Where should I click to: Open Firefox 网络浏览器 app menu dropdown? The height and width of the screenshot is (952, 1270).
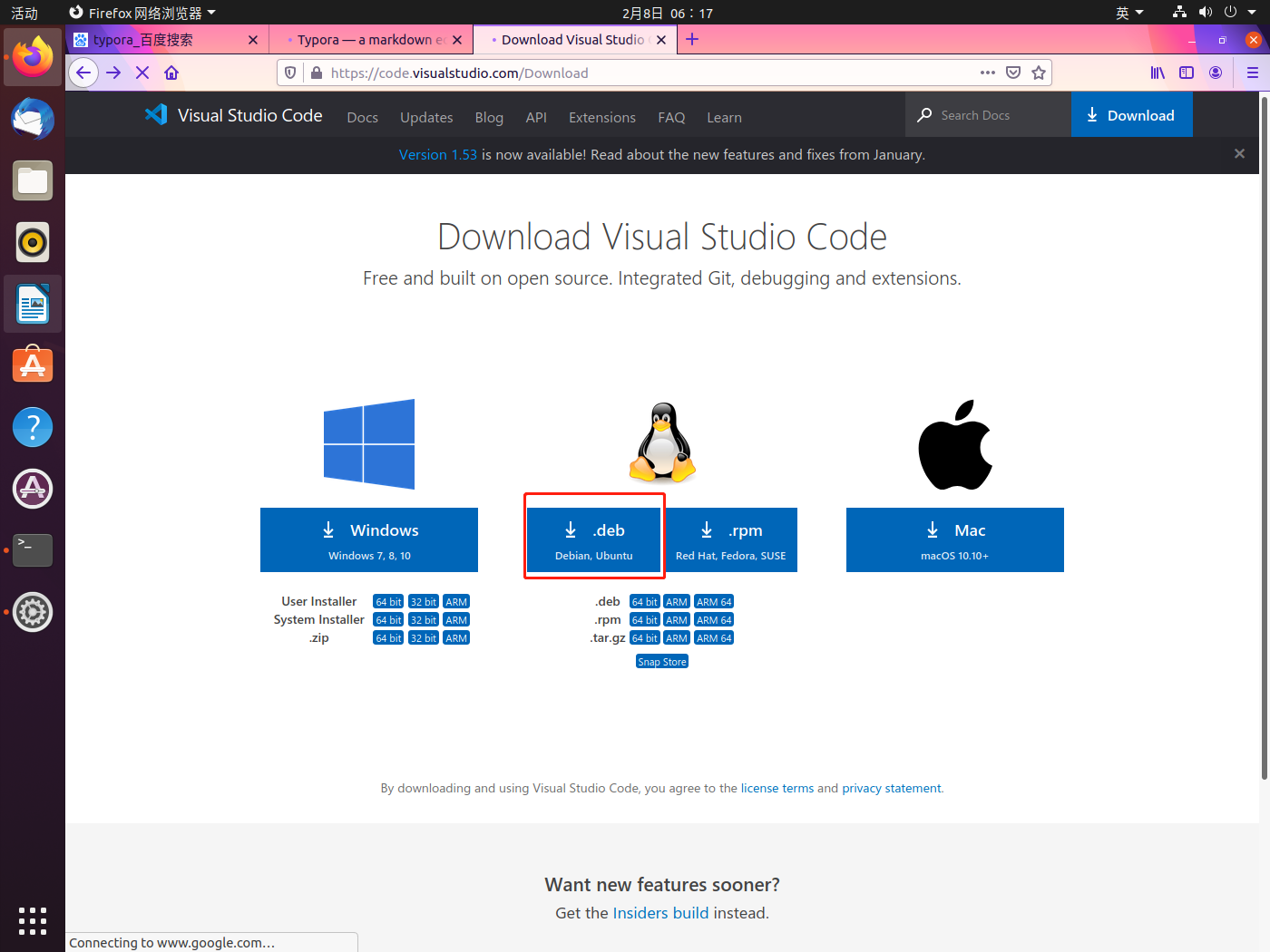click(142, 13)
